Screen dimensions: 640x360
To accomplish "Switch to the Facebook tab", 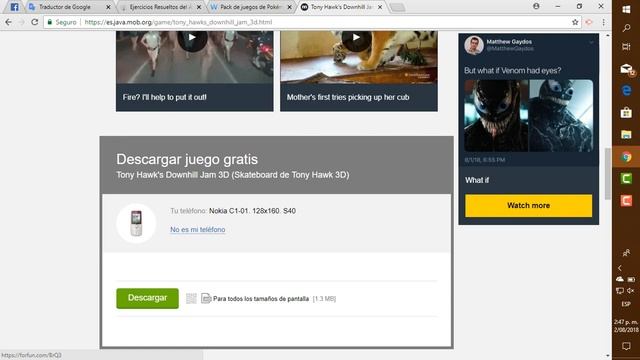I will (14, 7).
